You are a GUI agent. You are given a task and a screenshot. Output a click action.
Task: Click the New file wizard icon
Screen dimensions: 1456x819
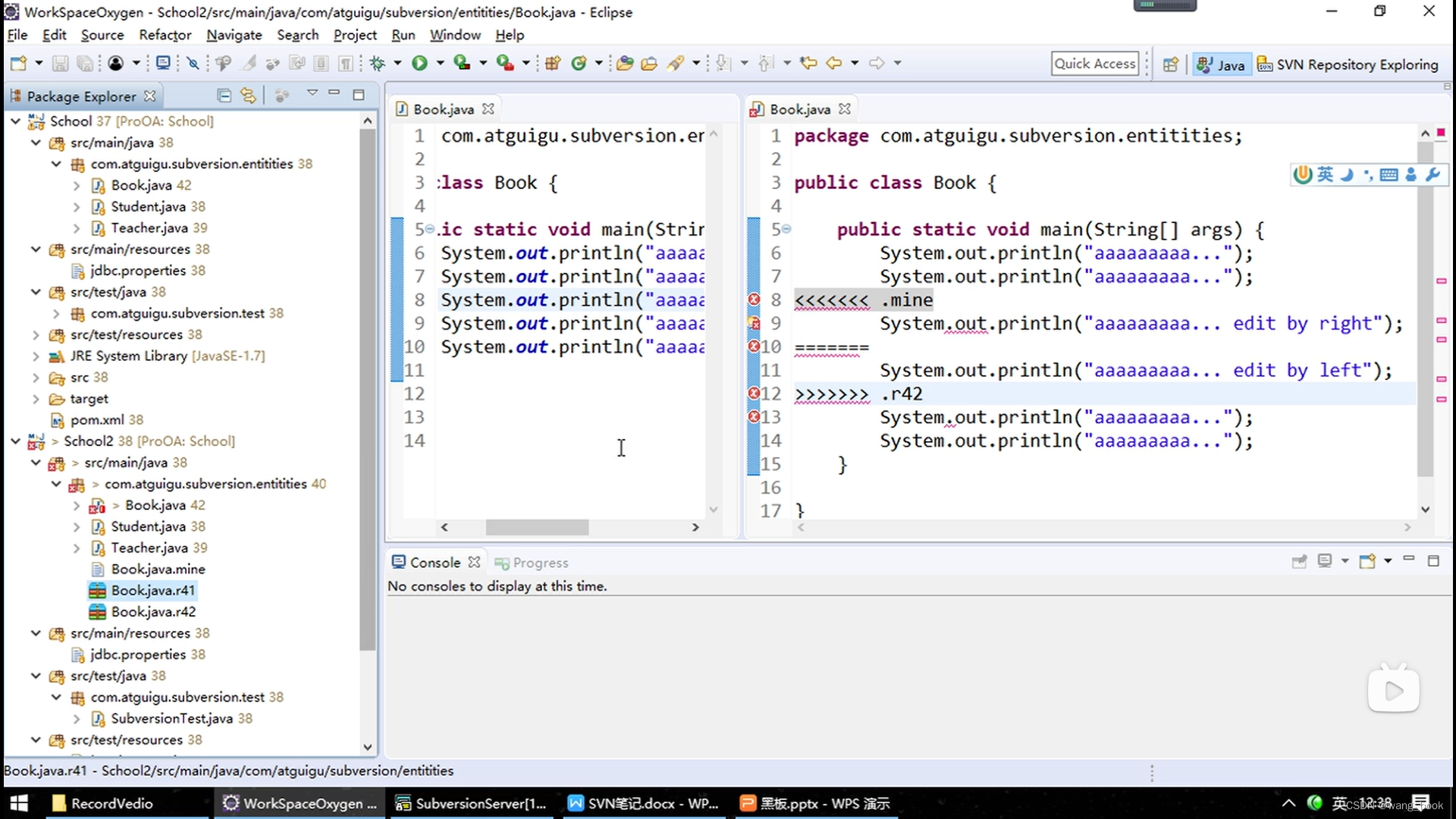[x=18, y=63]
